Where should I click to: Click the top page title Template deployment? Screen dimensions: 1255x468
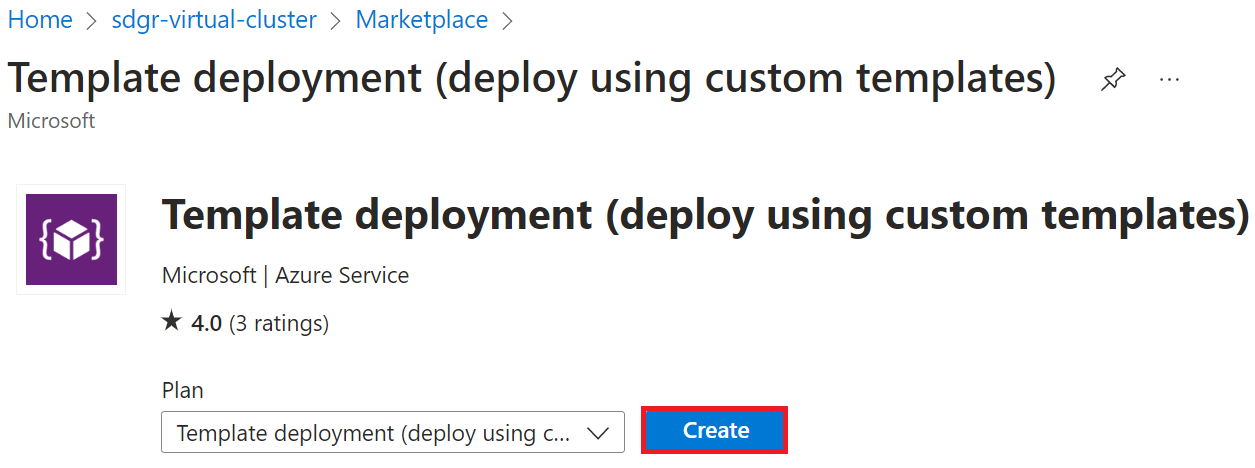531,79
